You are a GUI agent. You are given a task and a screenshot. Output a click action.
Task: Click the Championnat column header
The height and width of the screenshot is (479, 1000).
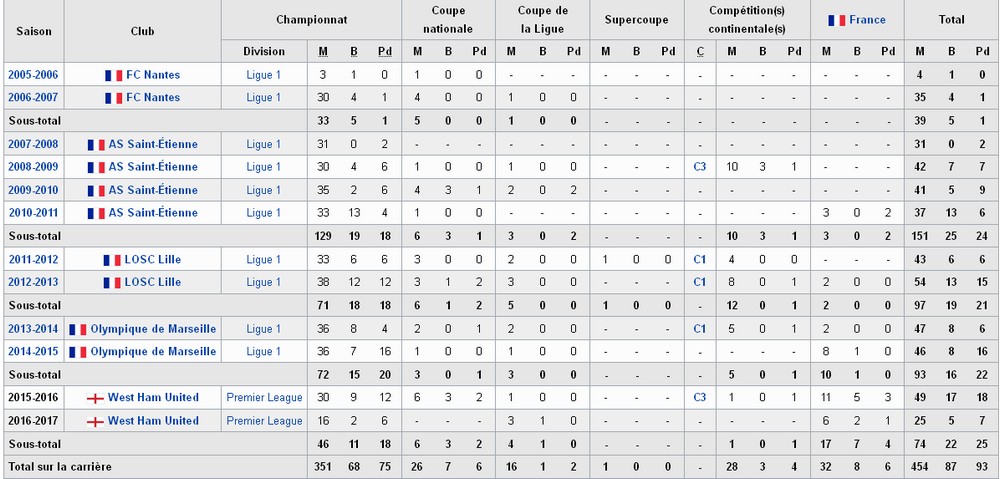pos(312,20)
